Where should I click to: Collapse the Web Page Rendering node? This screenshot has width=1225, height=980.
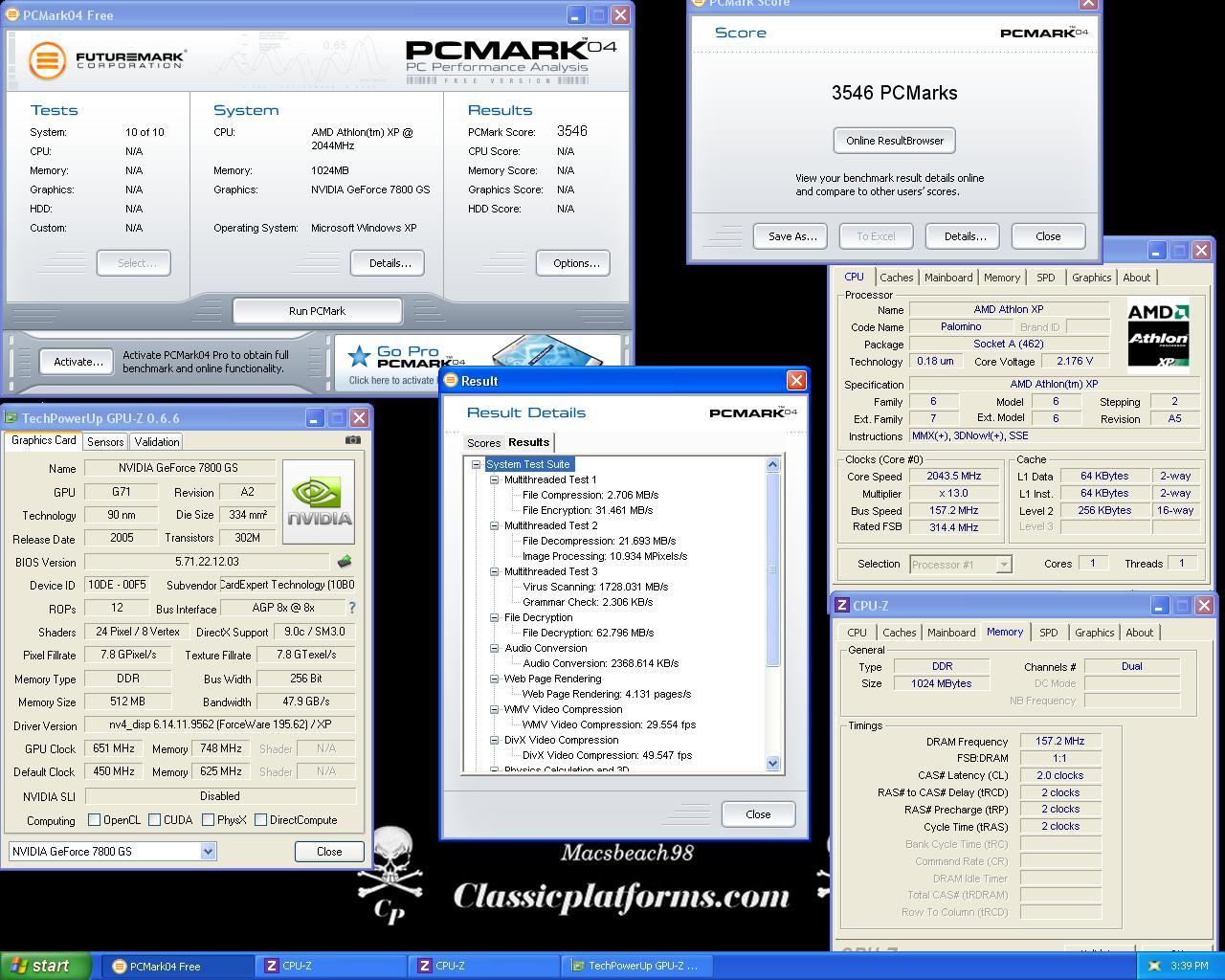[x=495, y=679]
